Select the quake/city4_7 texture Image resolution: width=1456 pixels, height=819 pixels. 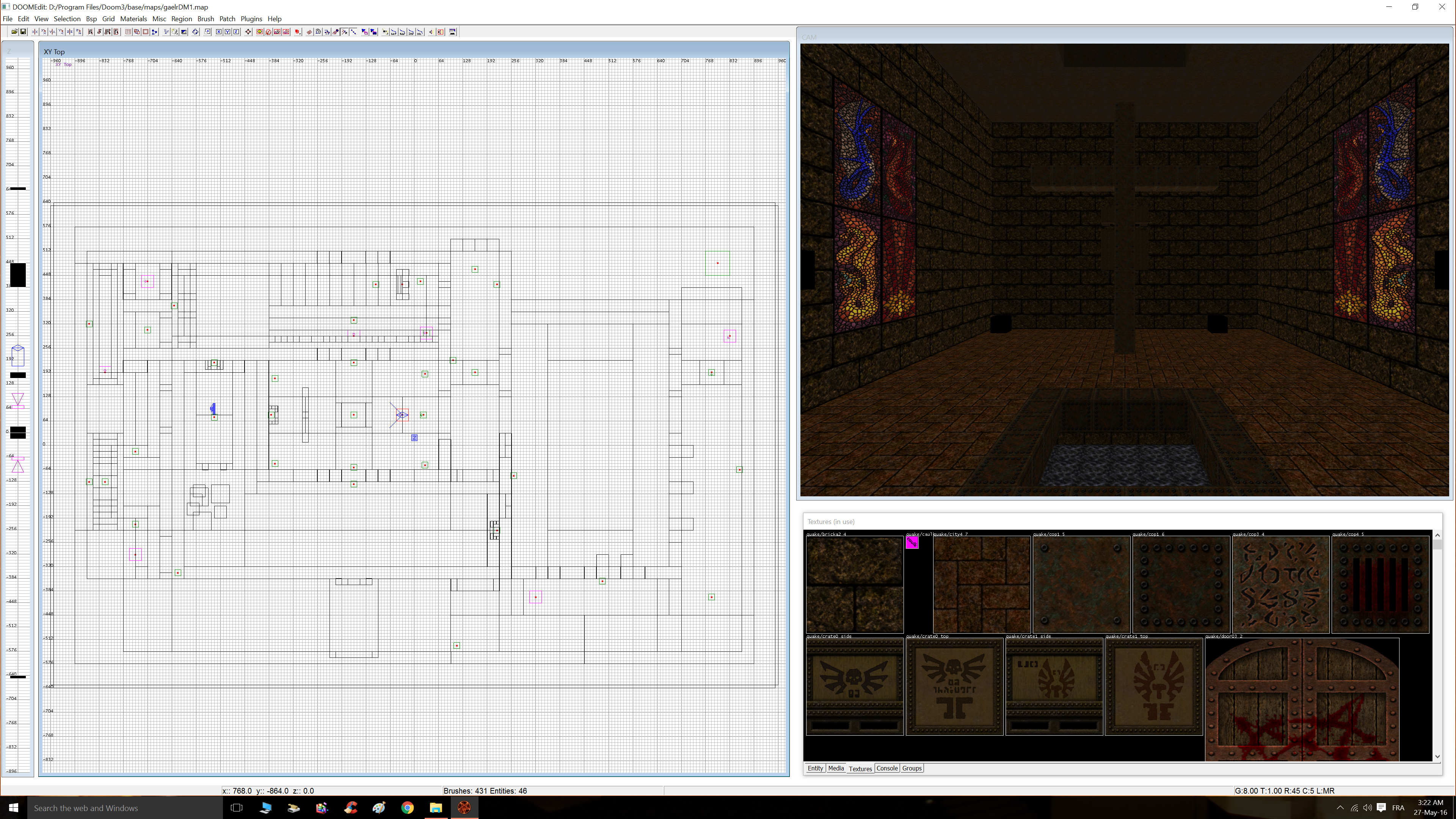pyautogui.click(x=982, y=584)
